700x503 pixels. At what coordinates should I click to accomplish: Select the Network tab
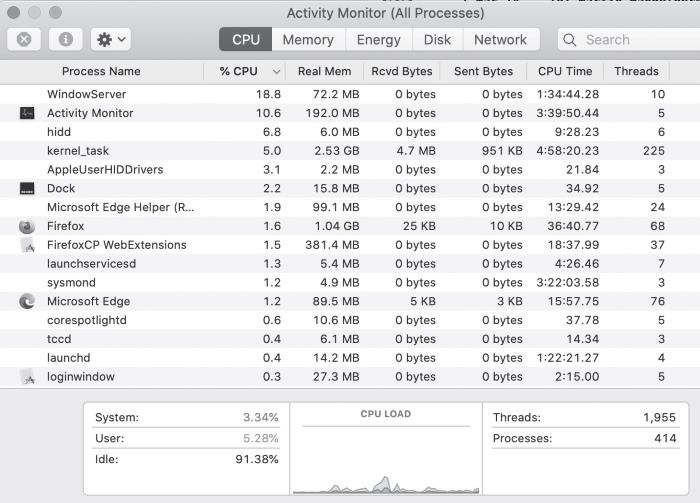500,40
